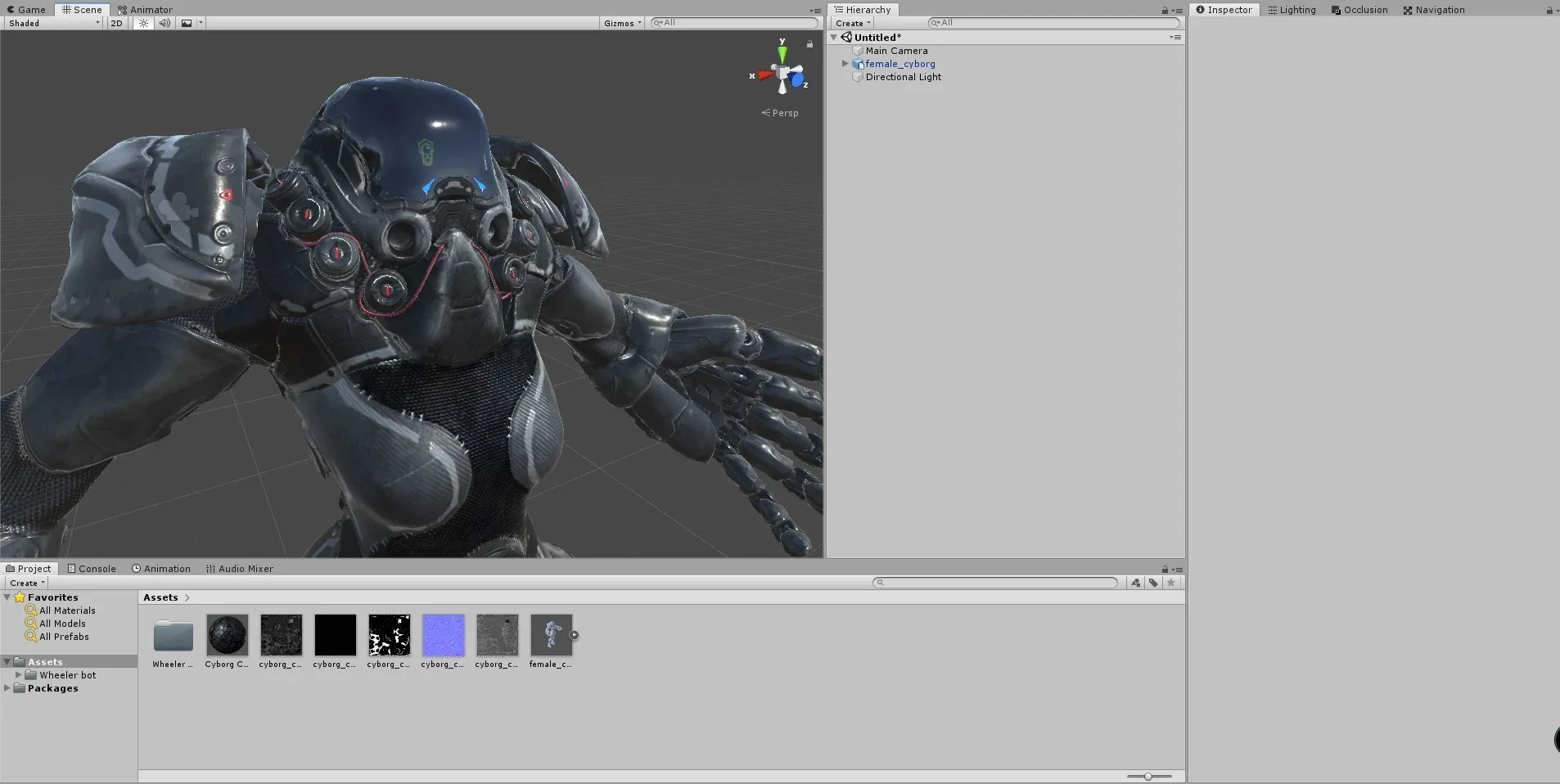Viewport: 1560px width, 784px height.
Task: Click the search by label tag icon
Action: click(x=1153, y=582)
